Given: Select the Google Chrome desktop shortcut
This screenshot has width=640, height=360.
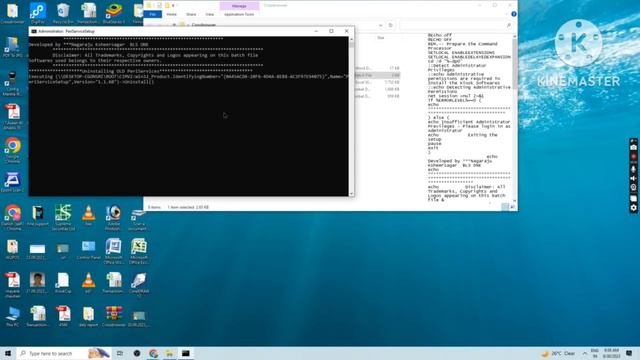Looking at the screenshot, I should point(13,150).
